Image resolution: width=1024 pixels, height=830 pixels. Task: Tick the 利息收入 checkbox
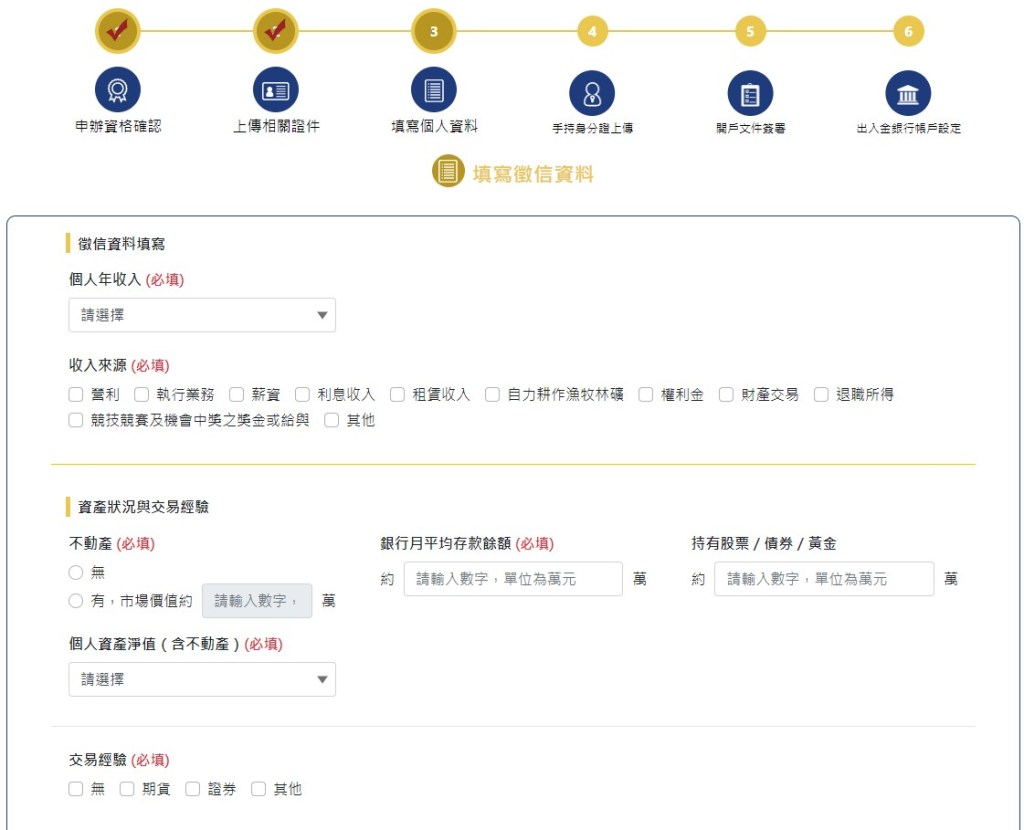tap(302, 395)
